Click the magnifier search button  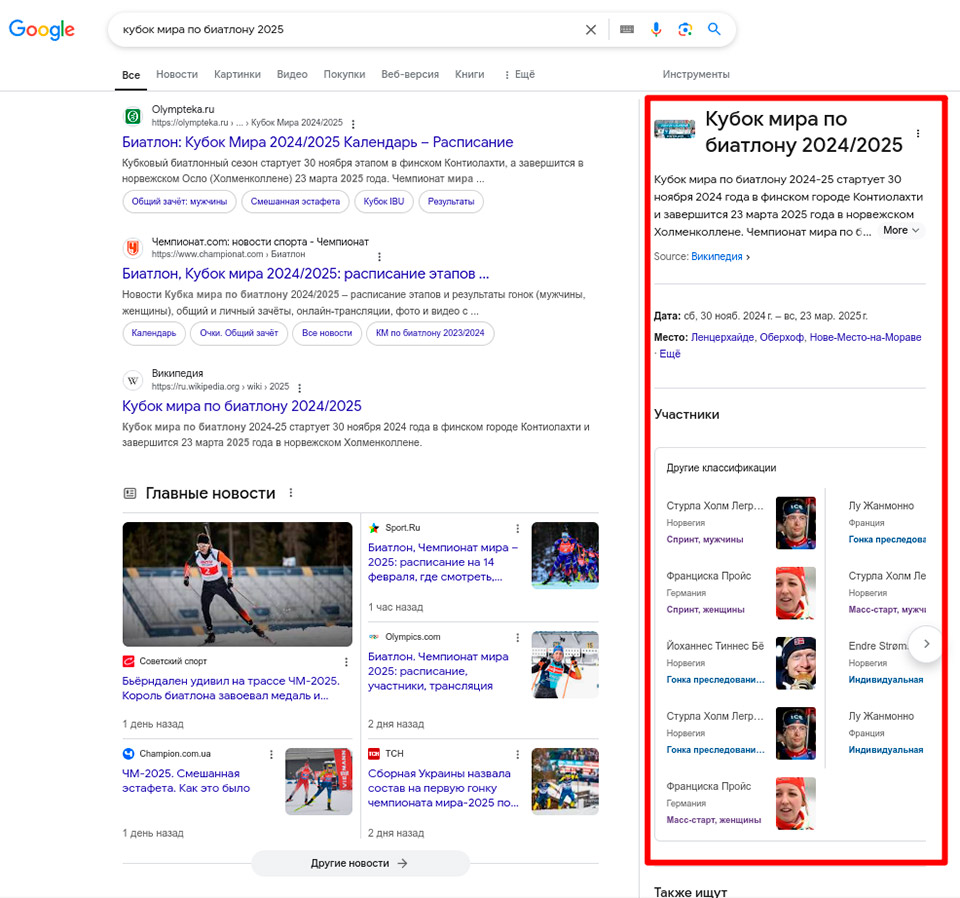click(x=714, y=29)
